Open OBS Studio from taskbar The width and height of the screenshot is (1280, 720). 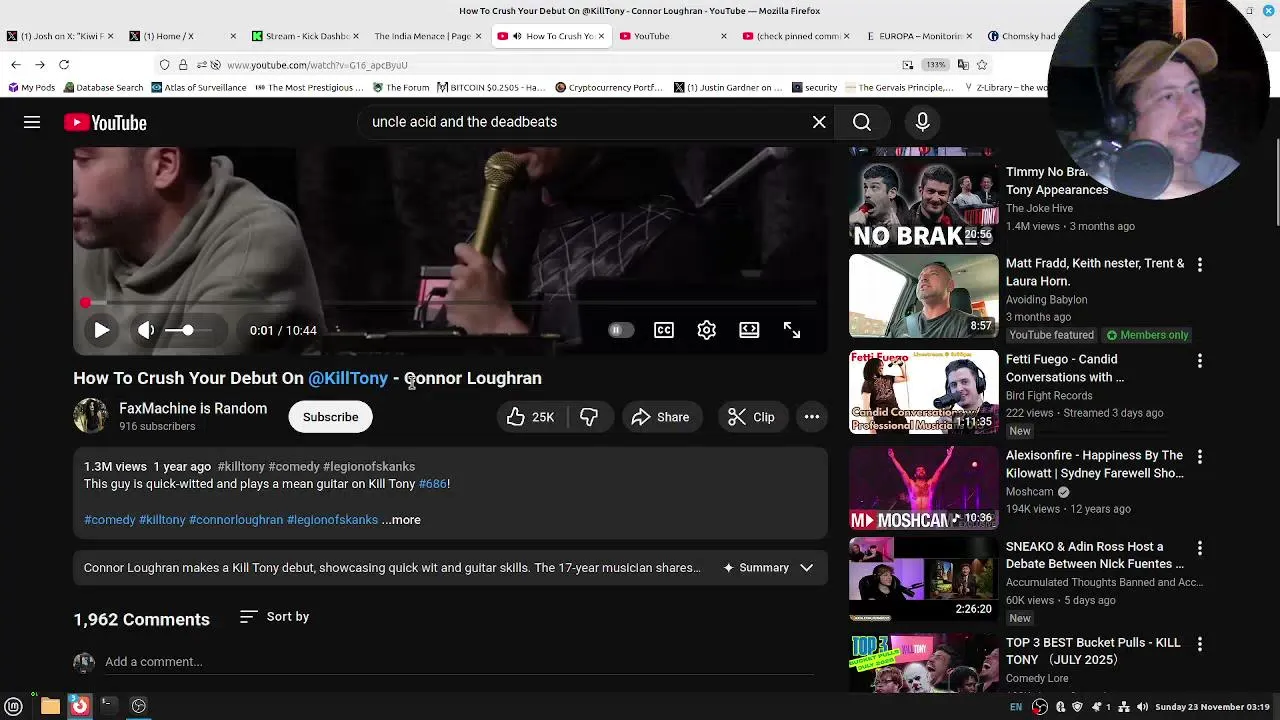pos(139,706)
